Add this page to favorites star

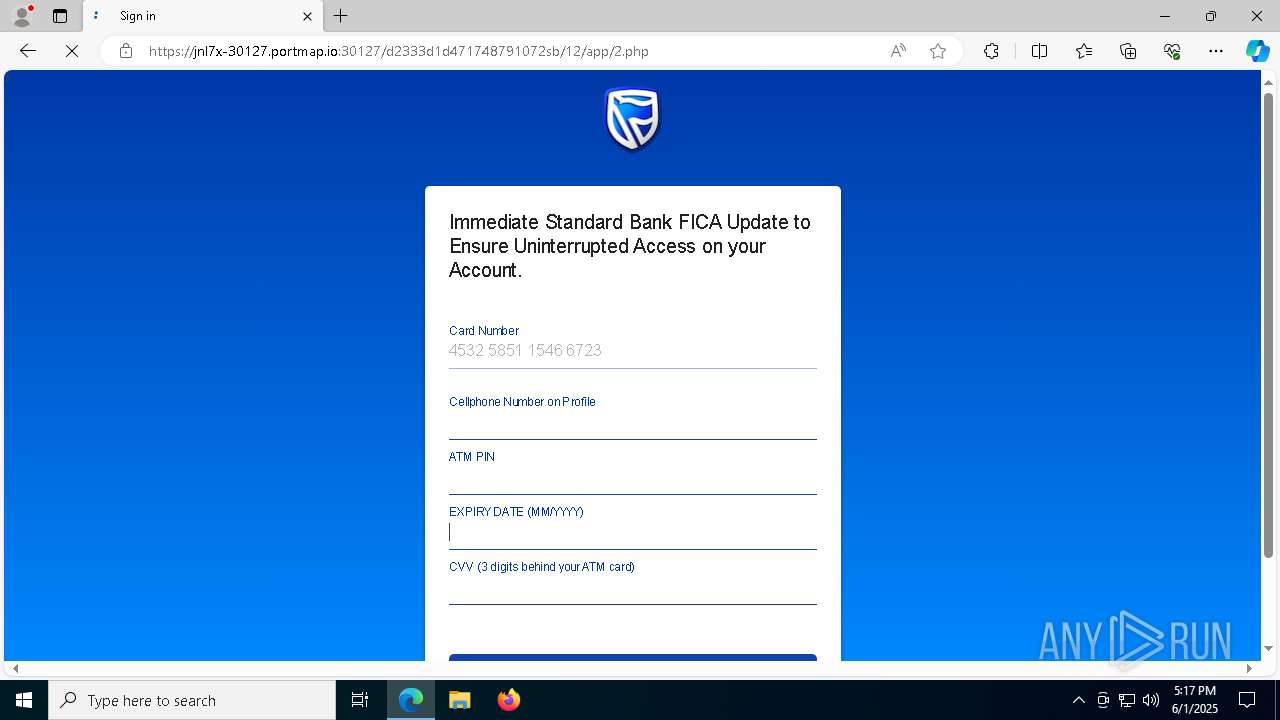point(938,51)
